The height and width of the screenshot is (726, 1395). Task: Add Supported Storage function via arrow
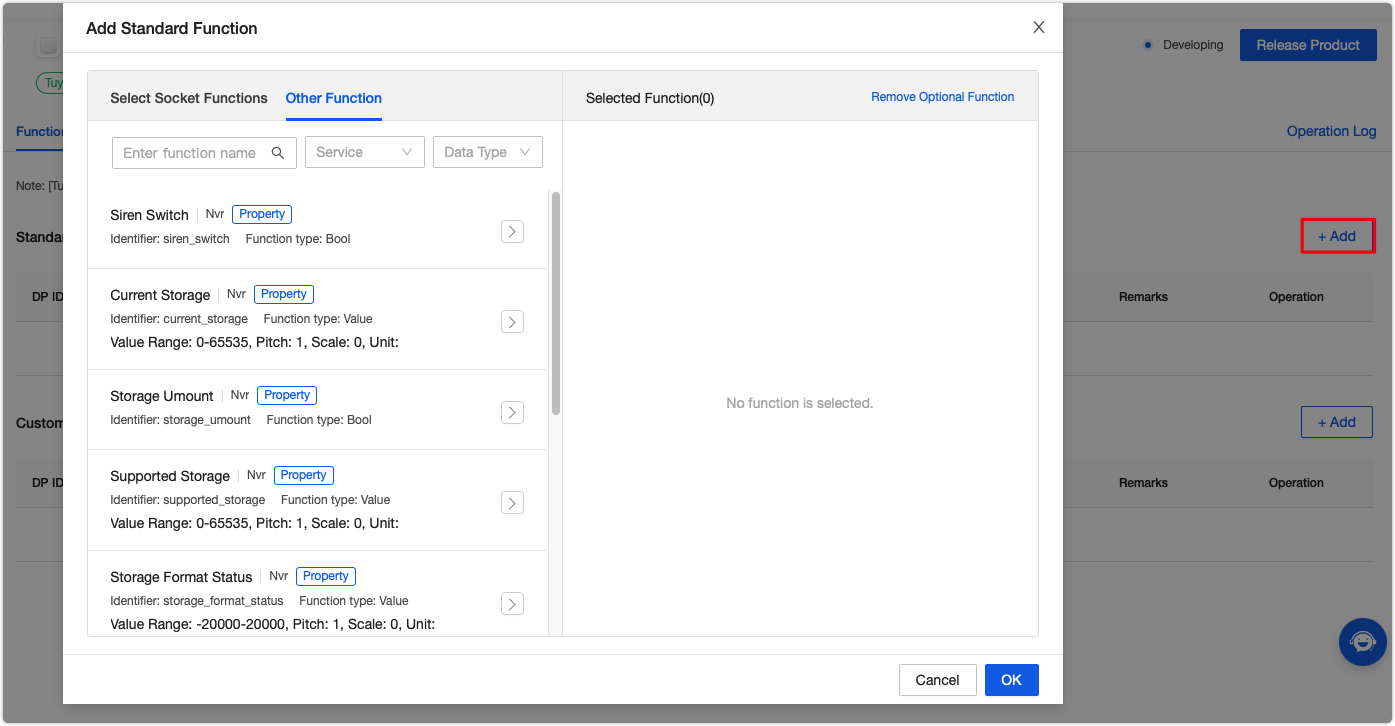[512, 503]
